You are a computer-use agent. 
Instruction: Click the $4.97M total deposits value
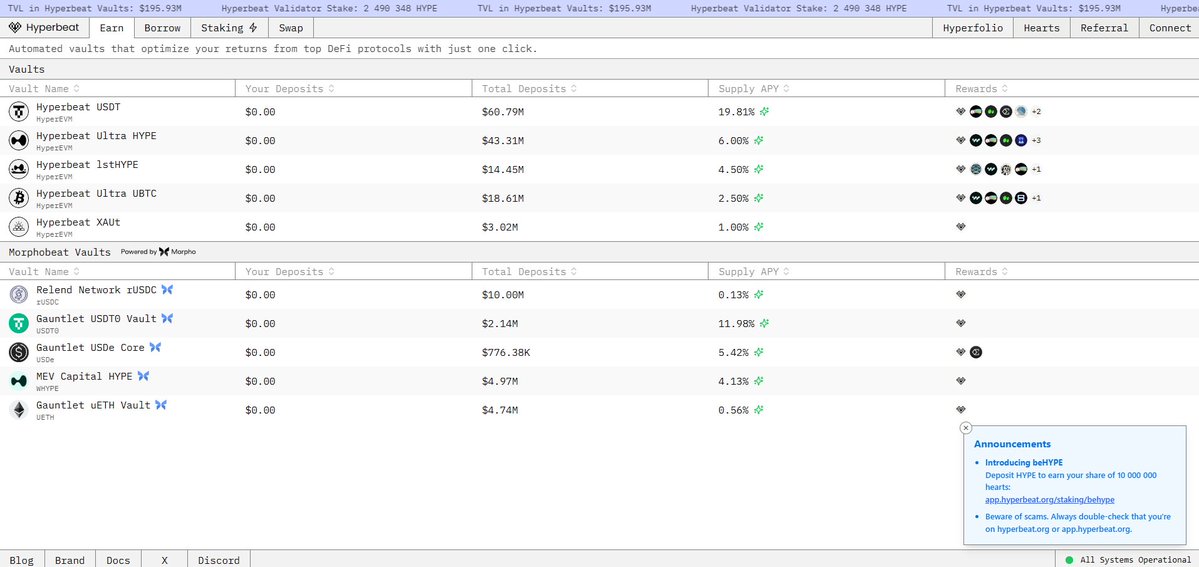[500, 381]
